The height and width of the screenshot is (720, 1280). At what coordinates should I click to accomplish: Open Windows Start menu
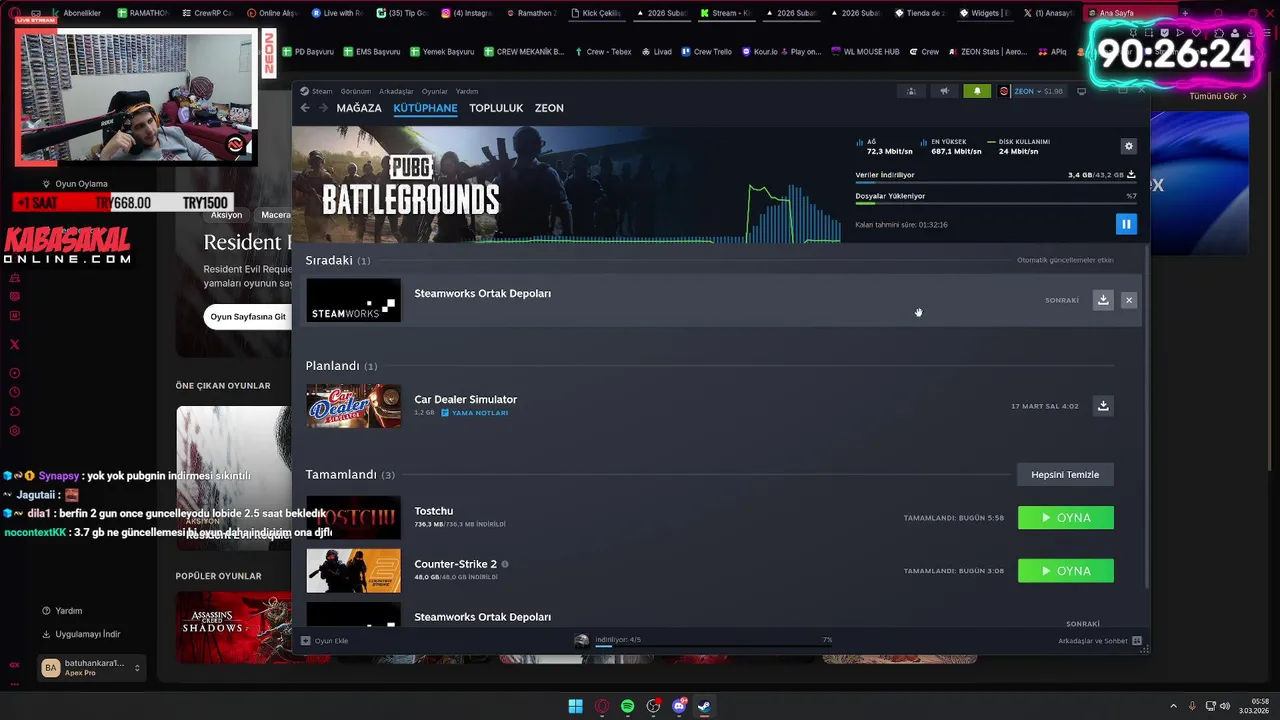pyautogui.click(x=576, y=706)
